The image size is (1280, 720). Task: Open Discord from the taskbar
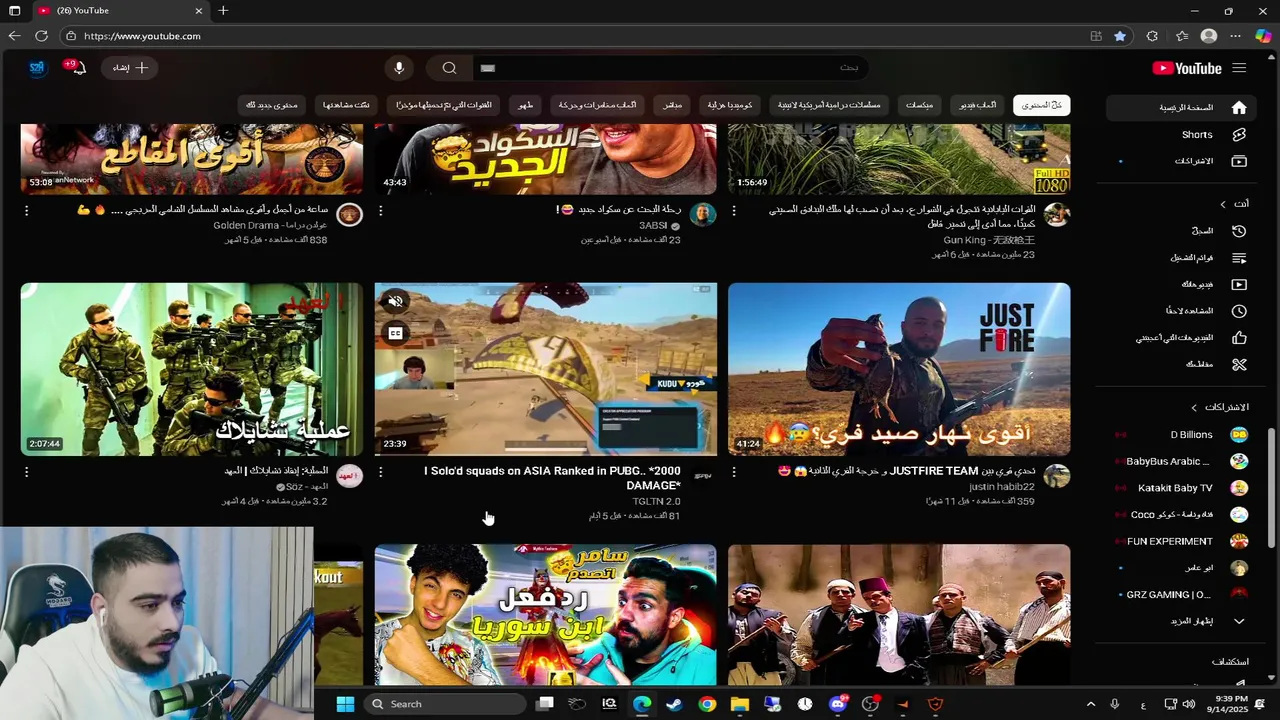tap(838, 704)
